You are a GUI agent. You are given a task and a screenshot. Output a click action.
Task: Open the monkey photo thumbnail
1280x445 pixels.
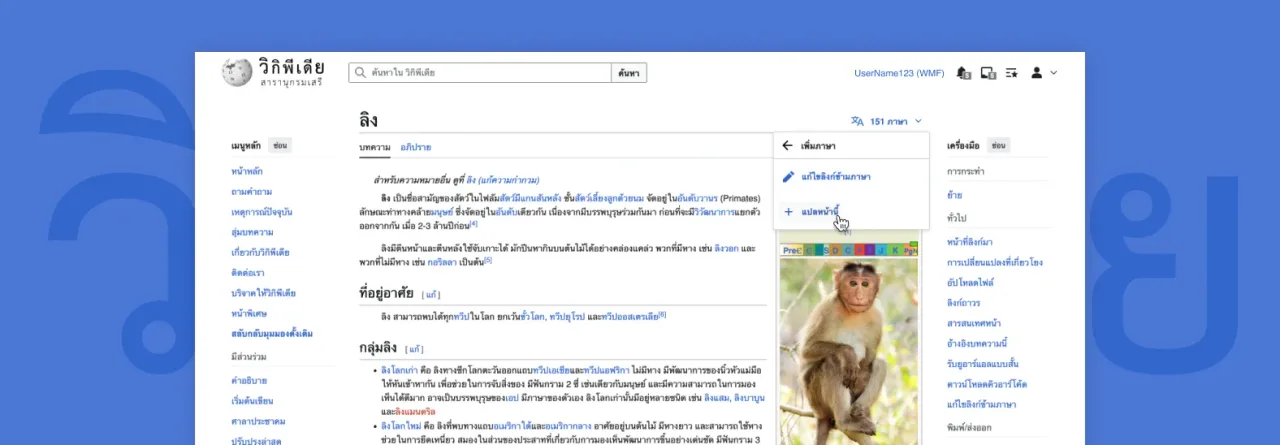tap(848, 350)
